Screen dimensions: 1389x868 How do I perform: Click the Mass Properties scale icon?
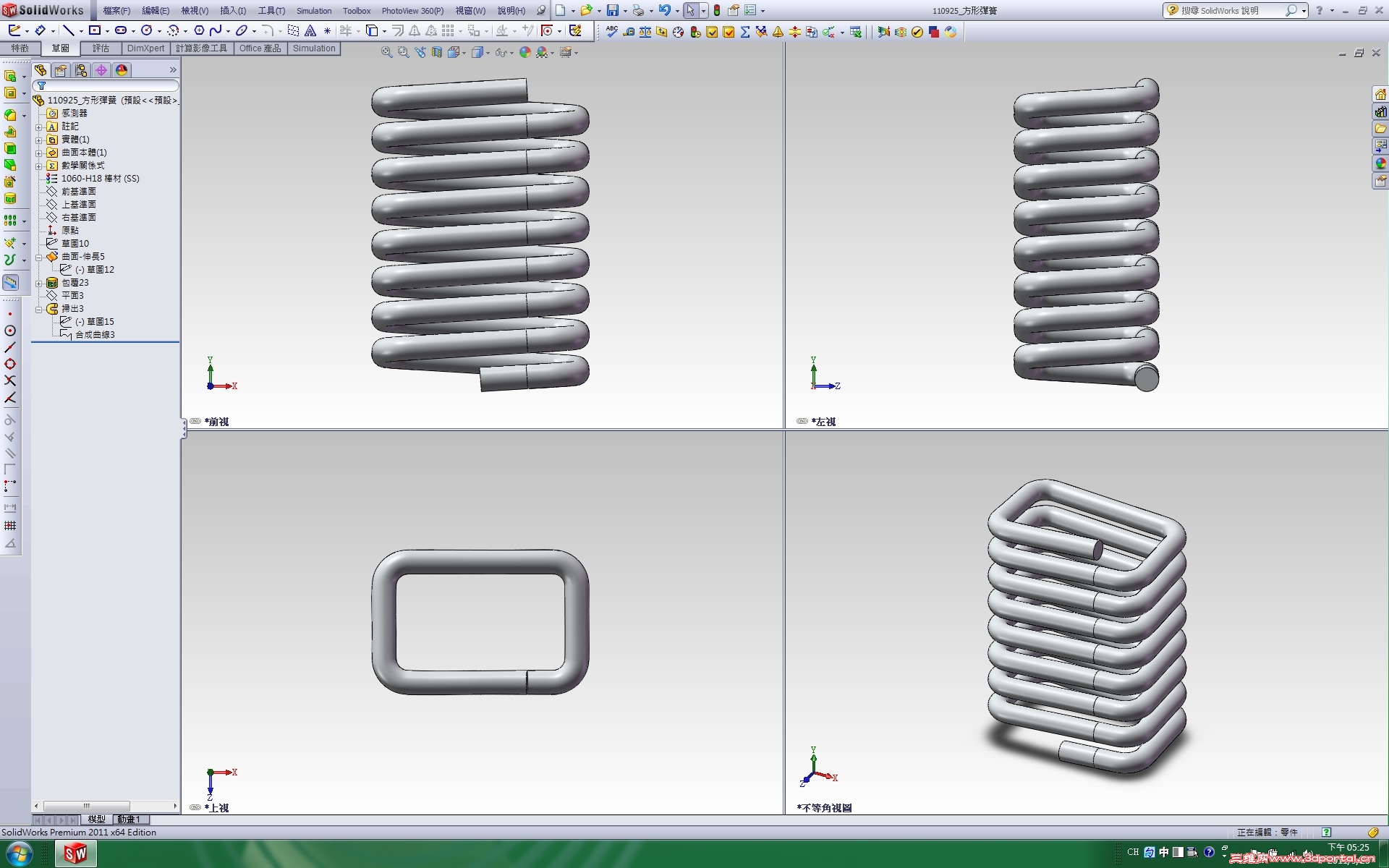click(645, 32)
